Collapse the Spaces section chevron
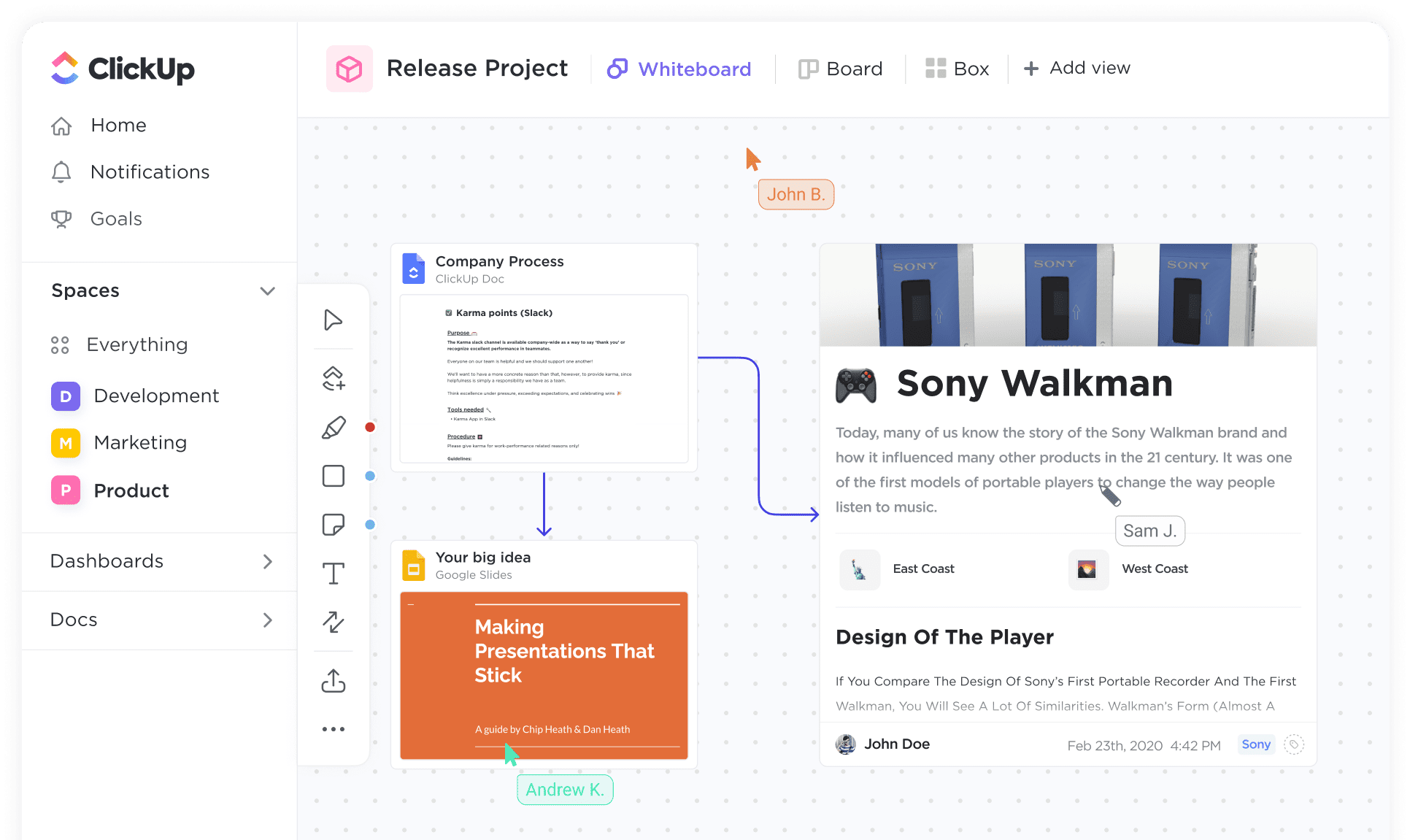1410x840 pixels. 267,290
